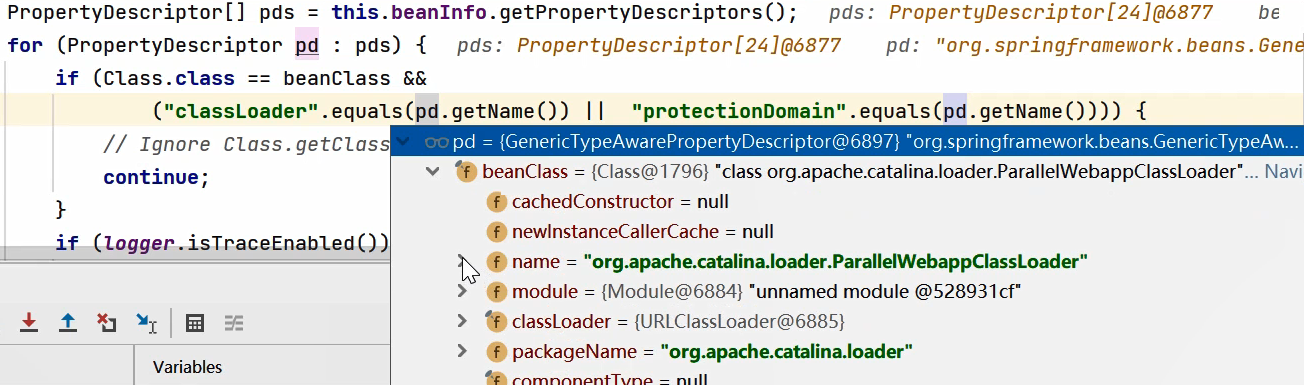Click the Step Out blue arrow icon
The image size is (1304, 385).
[x=68, y=322]
